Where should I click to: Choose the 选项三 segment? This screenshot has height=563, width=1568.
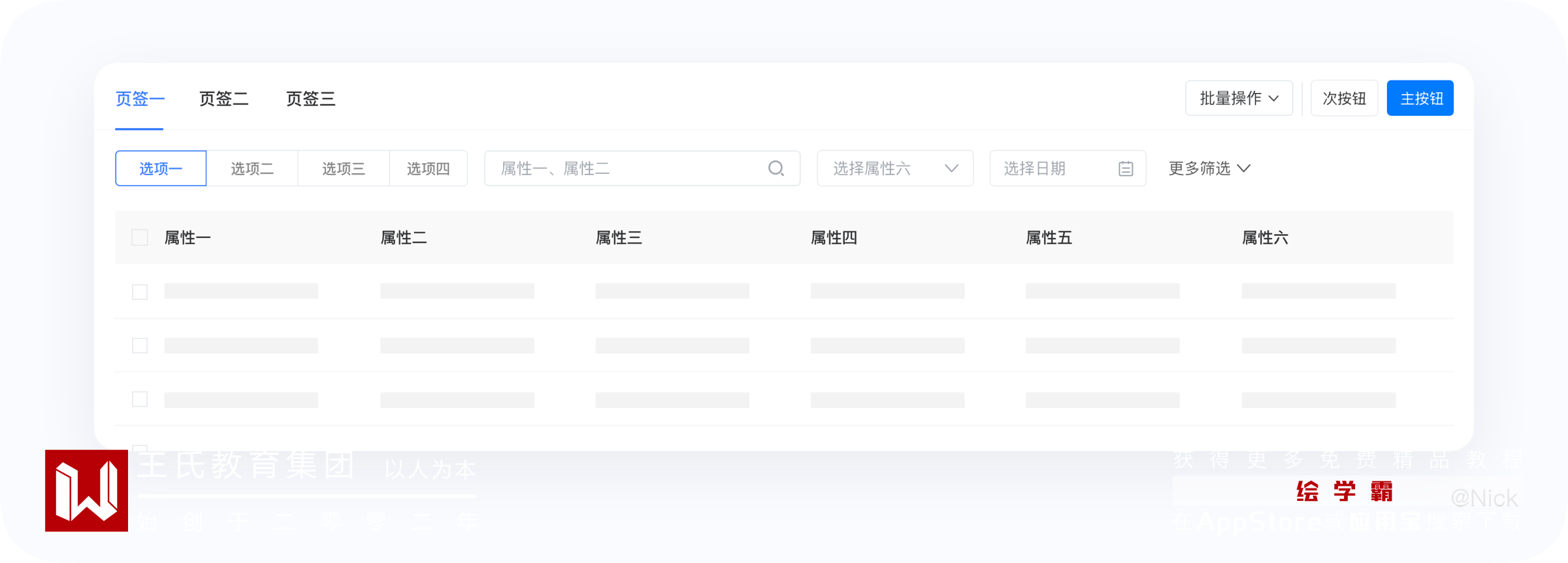(344, 169)
